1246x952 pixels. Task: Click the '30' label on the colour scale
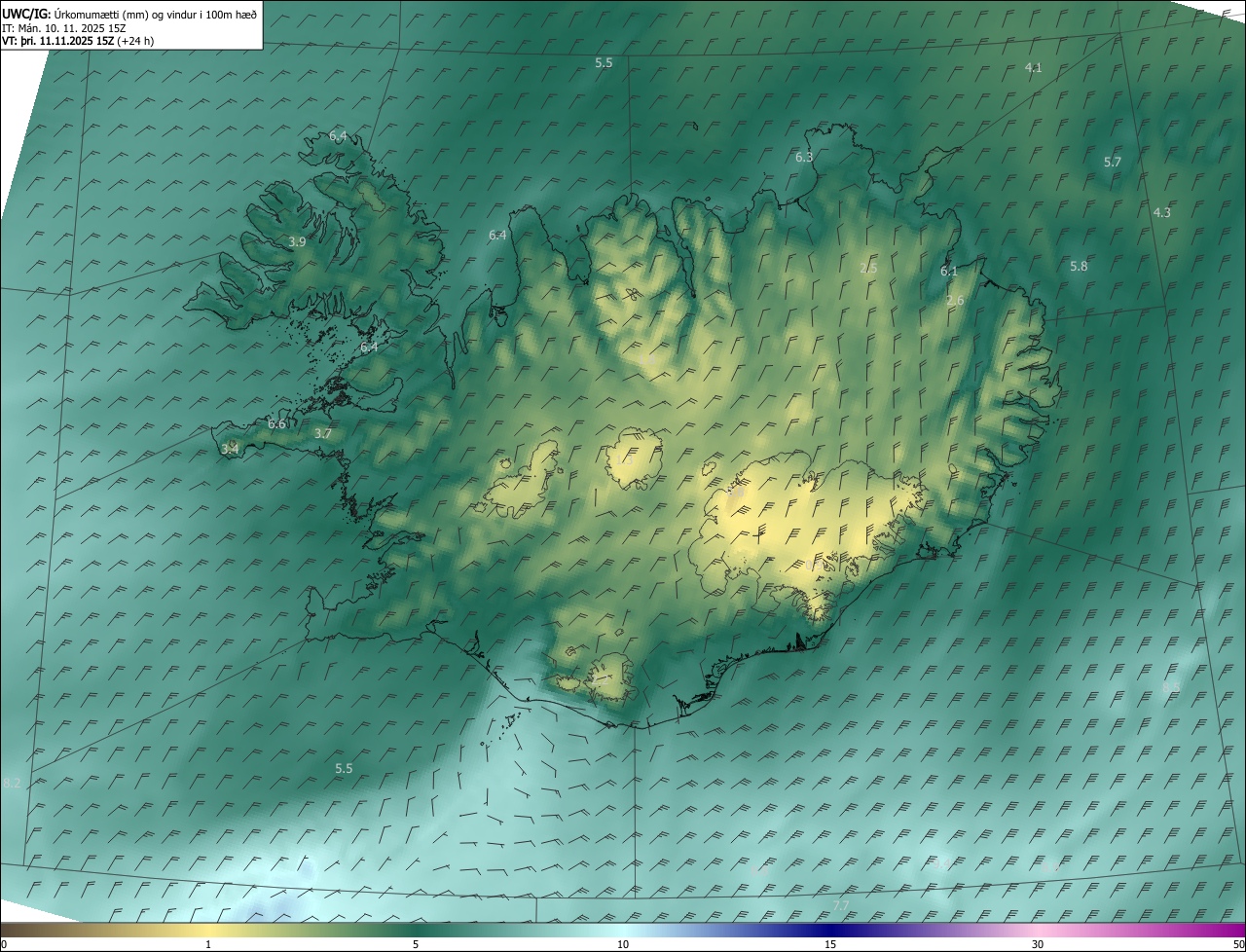(x=1038, y=944)
